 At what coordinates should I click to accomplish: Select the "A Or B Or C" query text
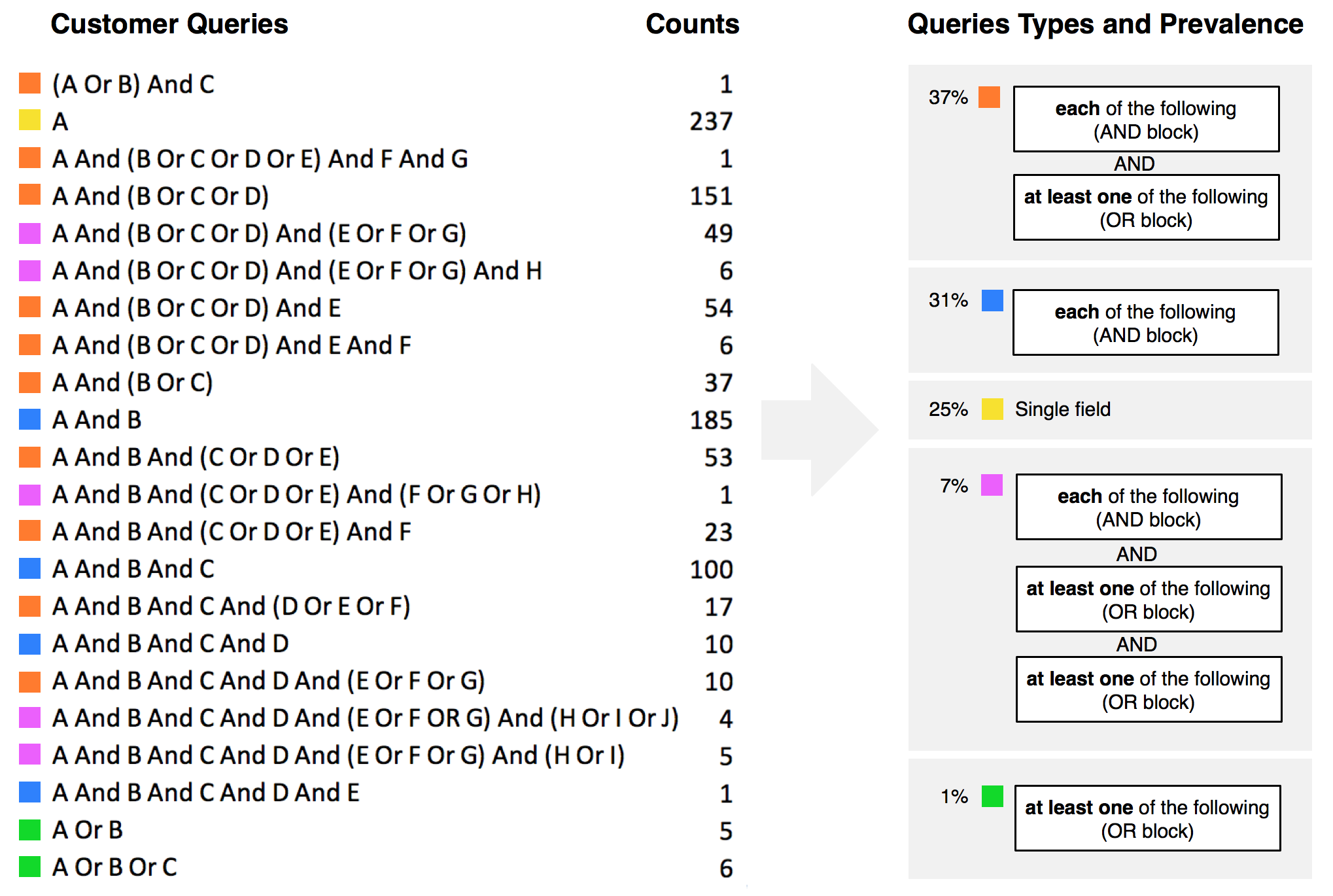click(x=114, y=867)
